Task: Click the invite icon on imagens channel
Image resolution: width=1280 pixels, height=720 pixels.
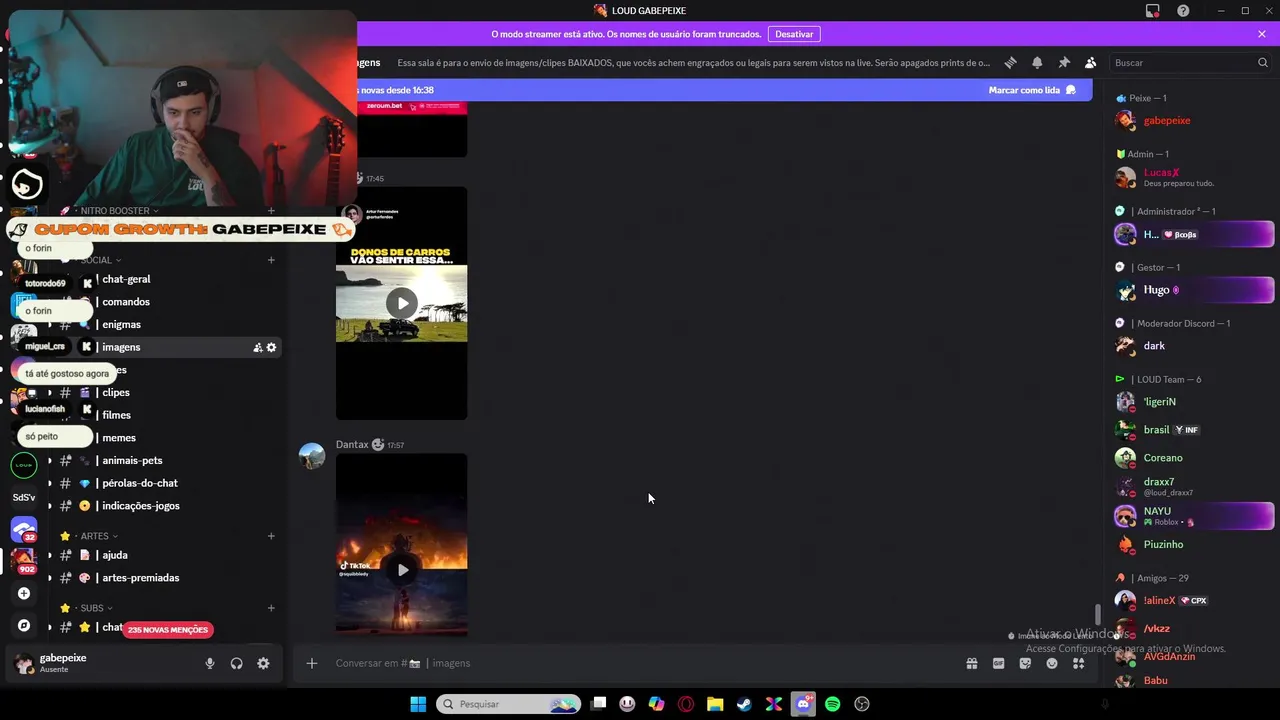Action: click(257, 347)
